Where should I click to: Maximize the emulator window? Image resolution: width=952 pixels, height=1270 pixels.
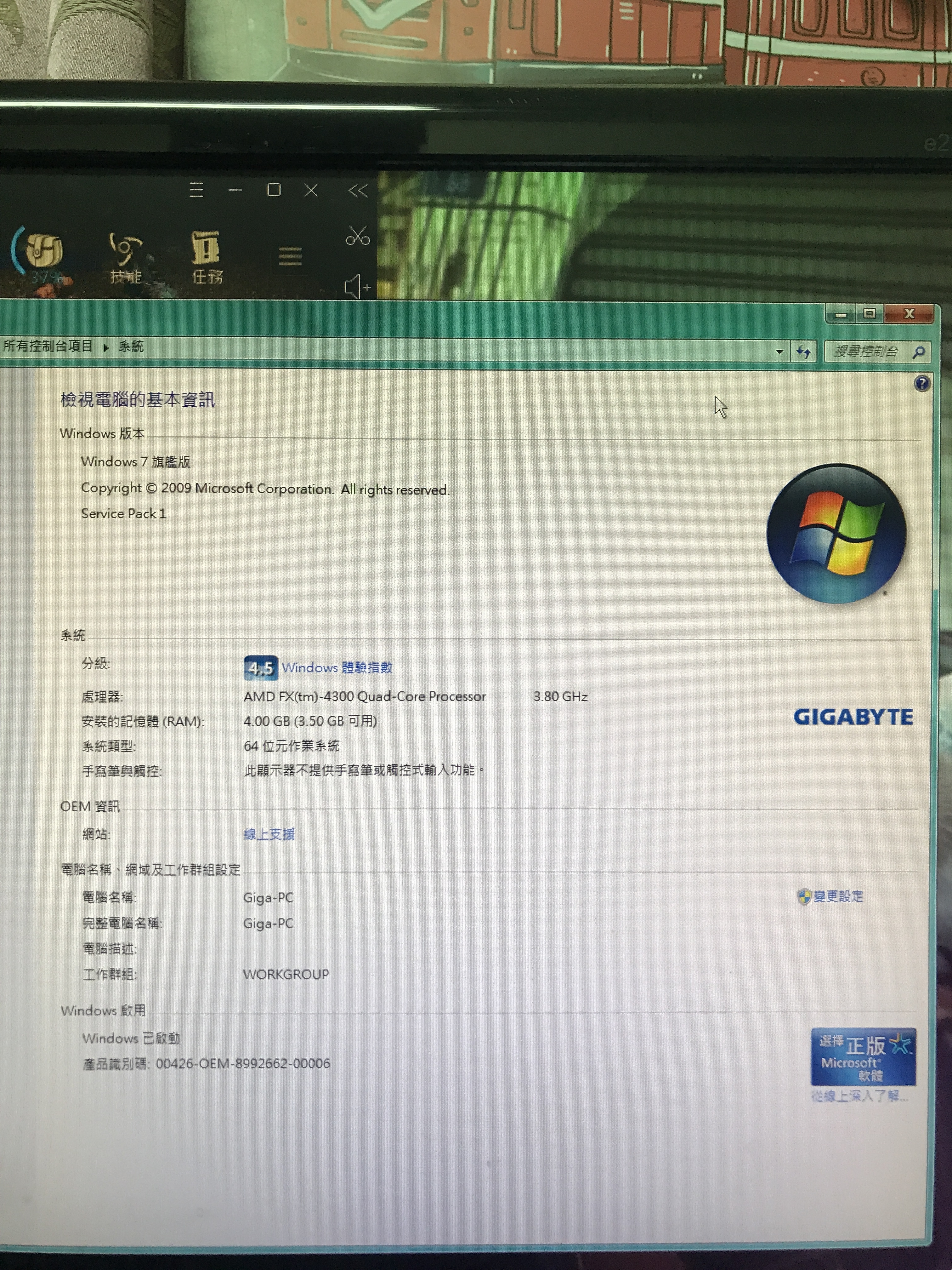(274, 190)
